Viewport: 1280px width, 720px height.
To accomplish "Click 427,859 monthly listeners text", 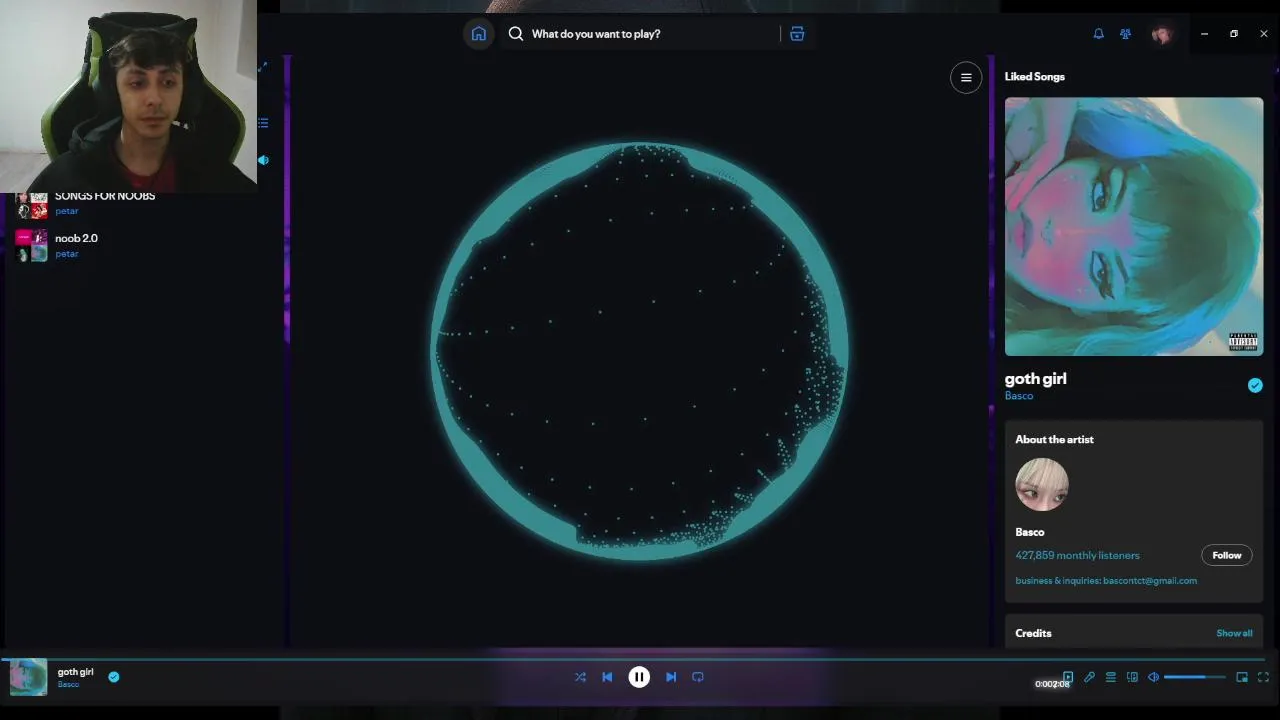I will click(x=1077, y=555).
